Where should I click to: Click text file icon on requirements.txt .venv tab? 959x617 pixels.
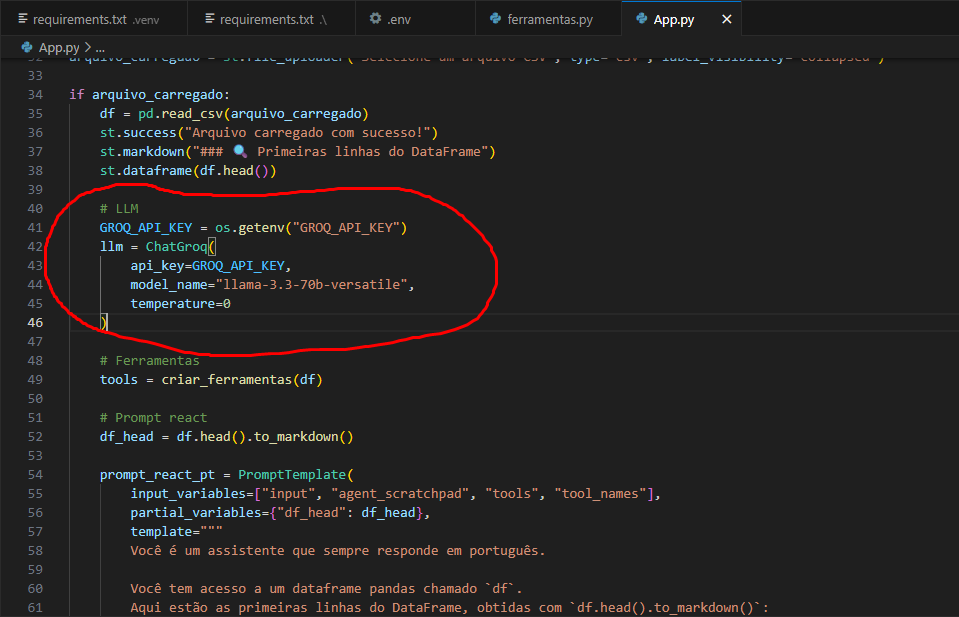(x=23, y=18)
